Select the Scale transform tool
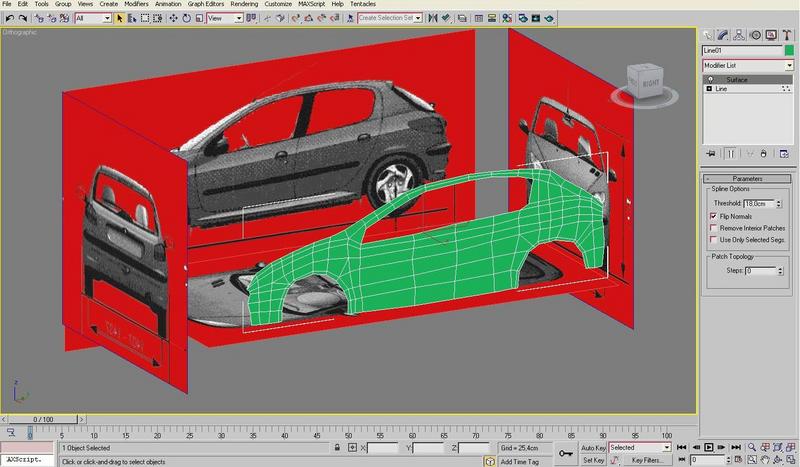The height and width of the screenshot is (467, 800). [x=199, y=18]
